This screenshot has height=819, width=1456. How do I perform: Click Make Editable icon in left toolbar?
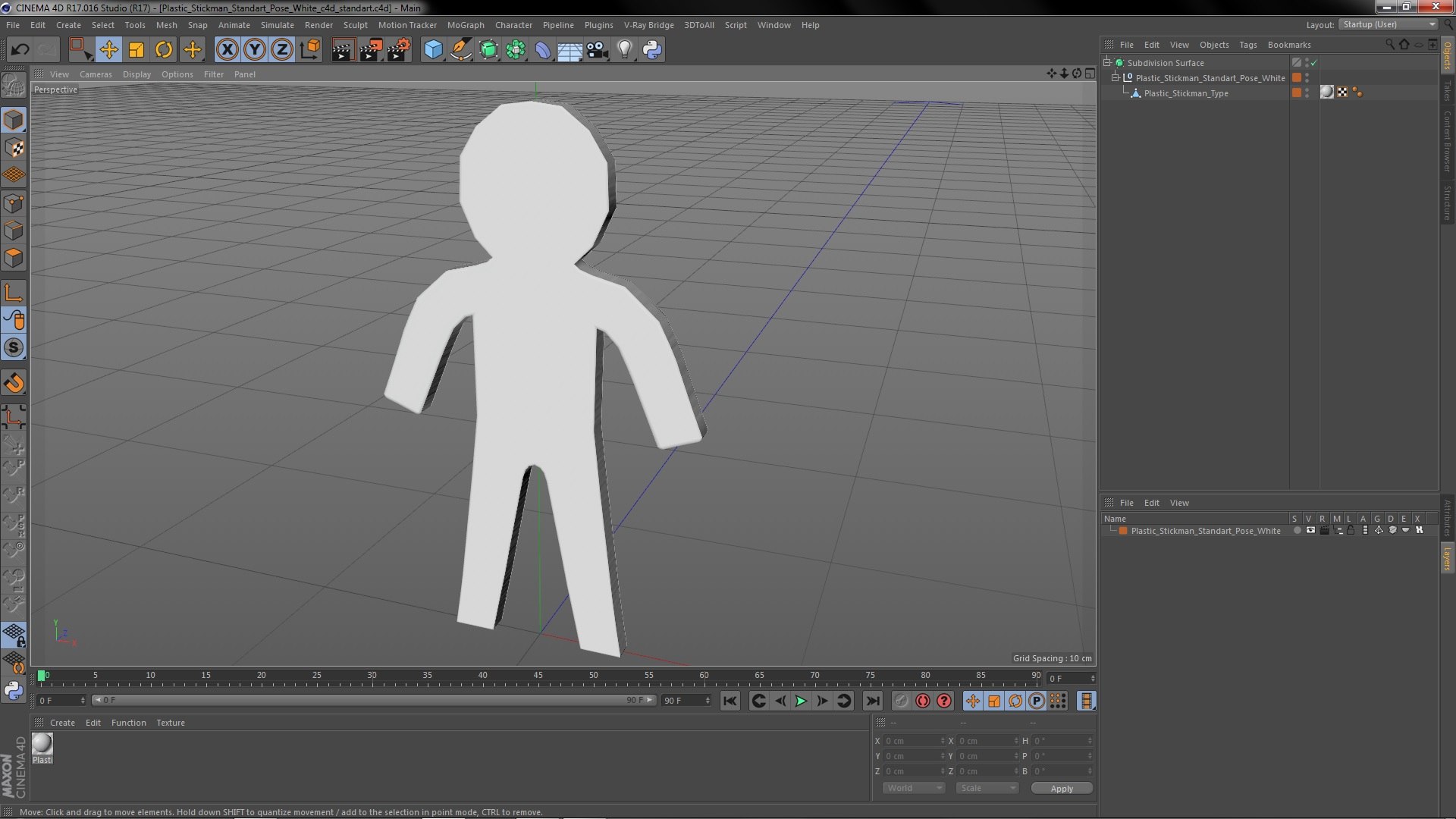click(x=14, y=86)
